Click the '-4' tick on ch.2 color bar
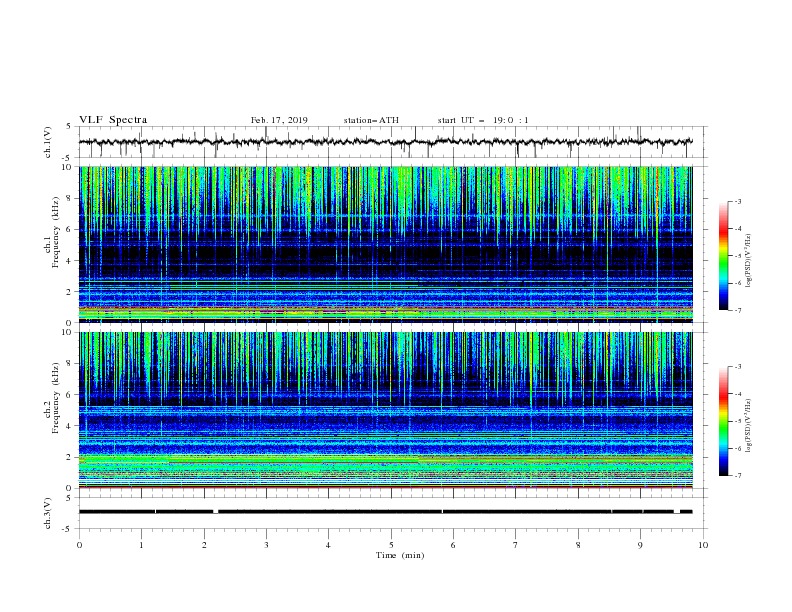Viewport: 792px width, 612px height. click(x=737, y=394)
